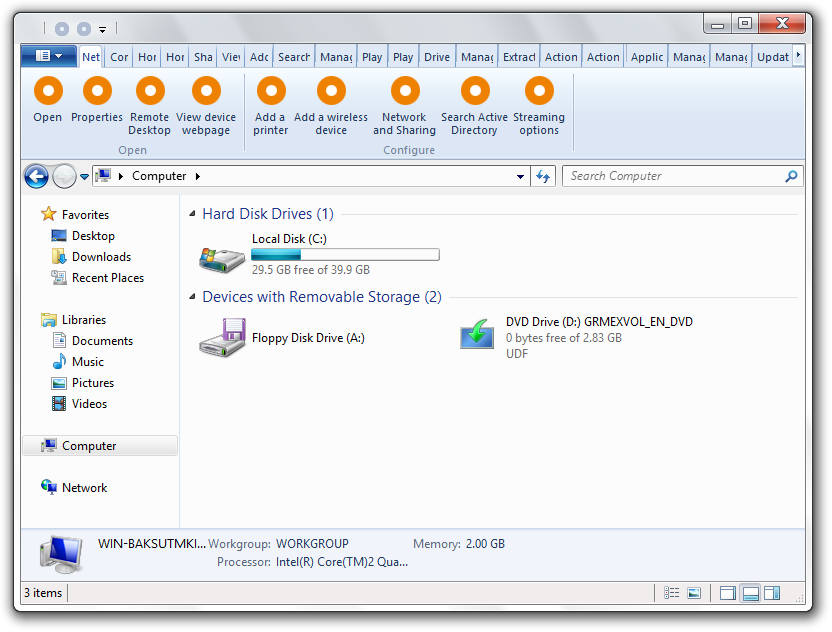Click the search magnifier icon
The height and width of the screenshot is (632, 832).
tap(791, 176)
